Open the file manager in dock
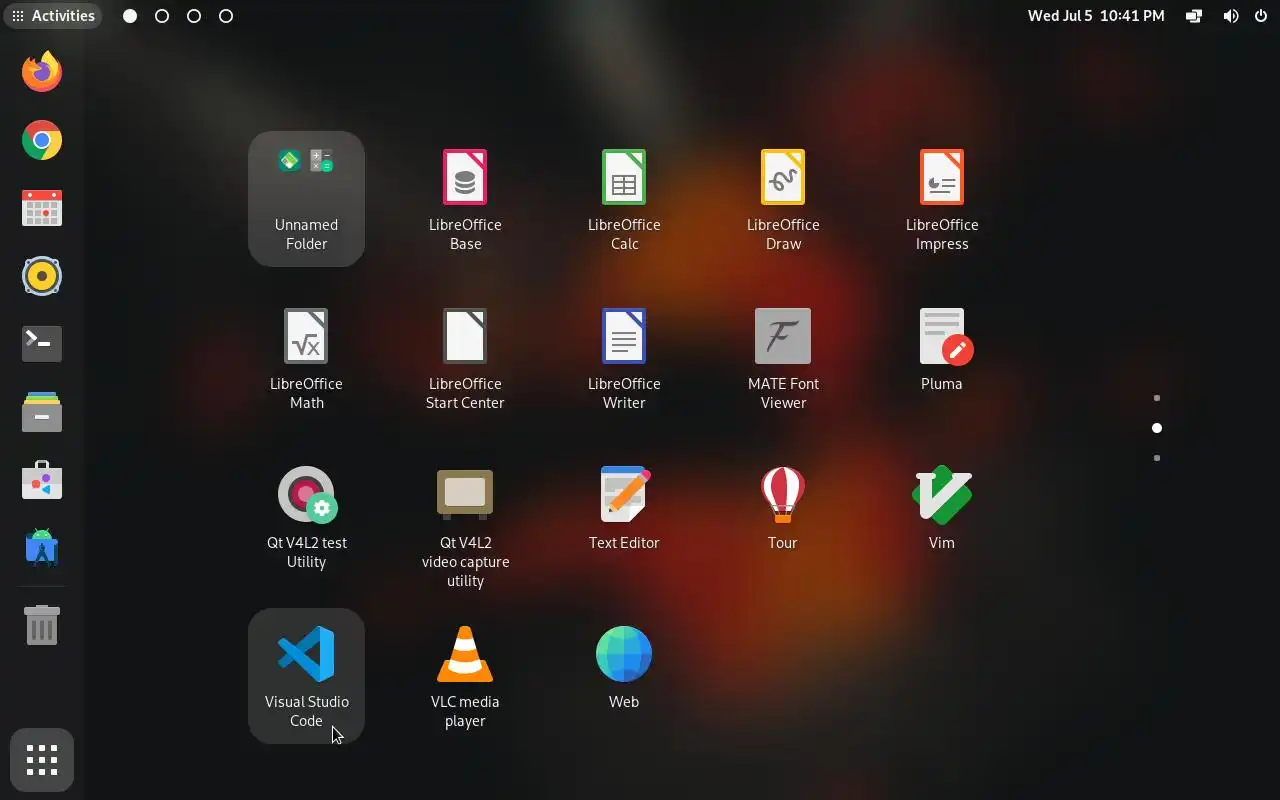The image size is (1280, 800). (x=42, y=412)
